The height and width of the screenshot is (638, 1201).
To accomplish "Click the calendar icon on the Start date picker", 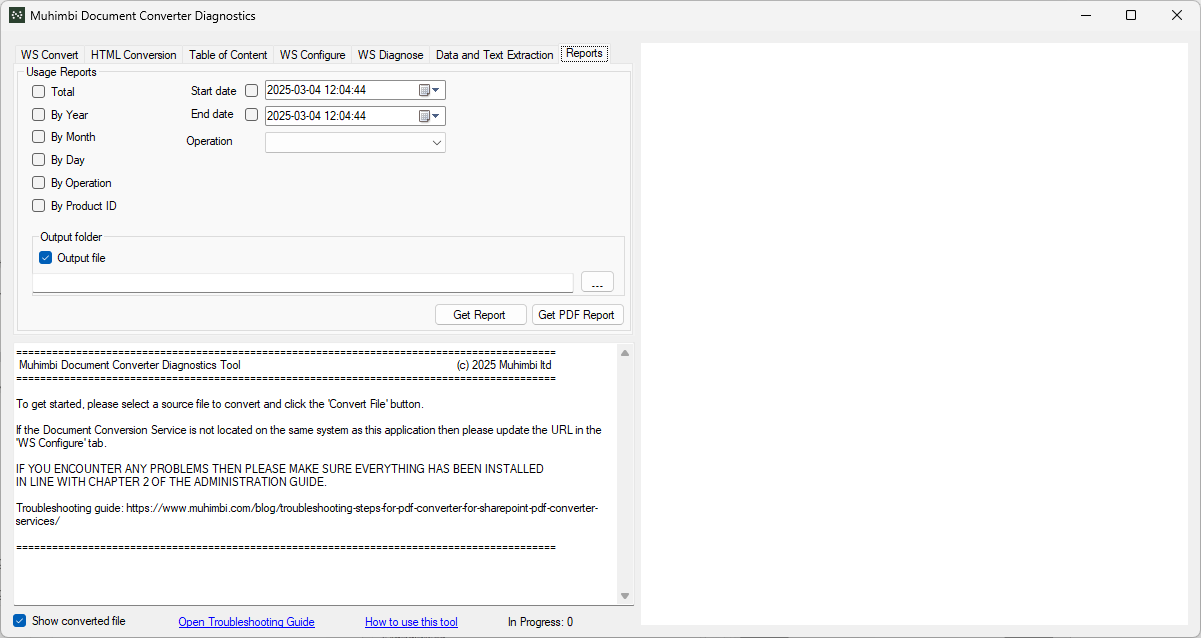I will point(423,90).
